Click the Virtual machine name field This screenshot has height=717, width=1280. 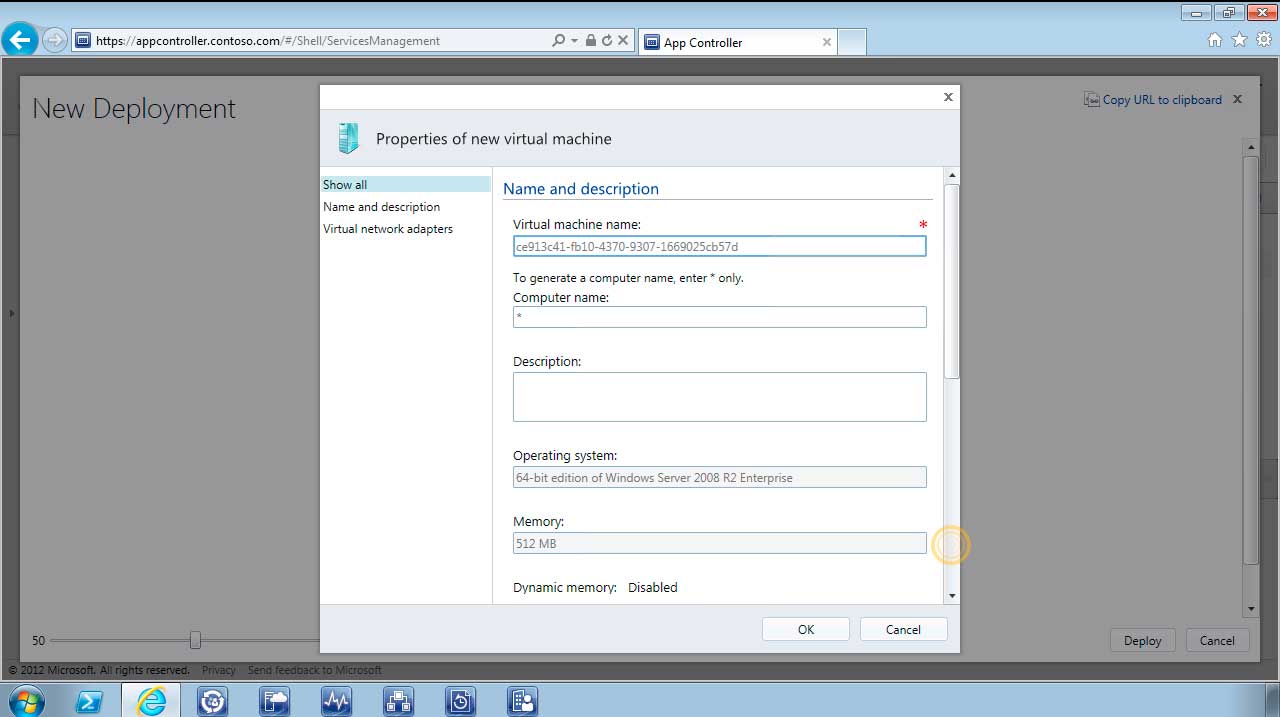(720, 246)
